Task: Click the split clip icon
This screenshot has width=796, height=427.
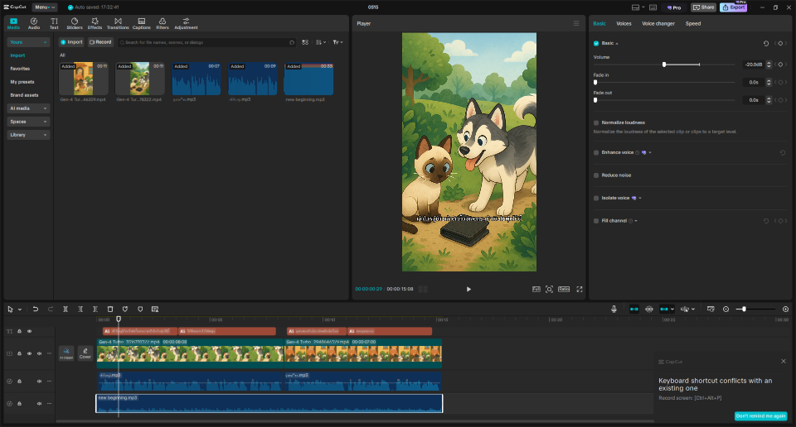Action: tap(65, 309)
